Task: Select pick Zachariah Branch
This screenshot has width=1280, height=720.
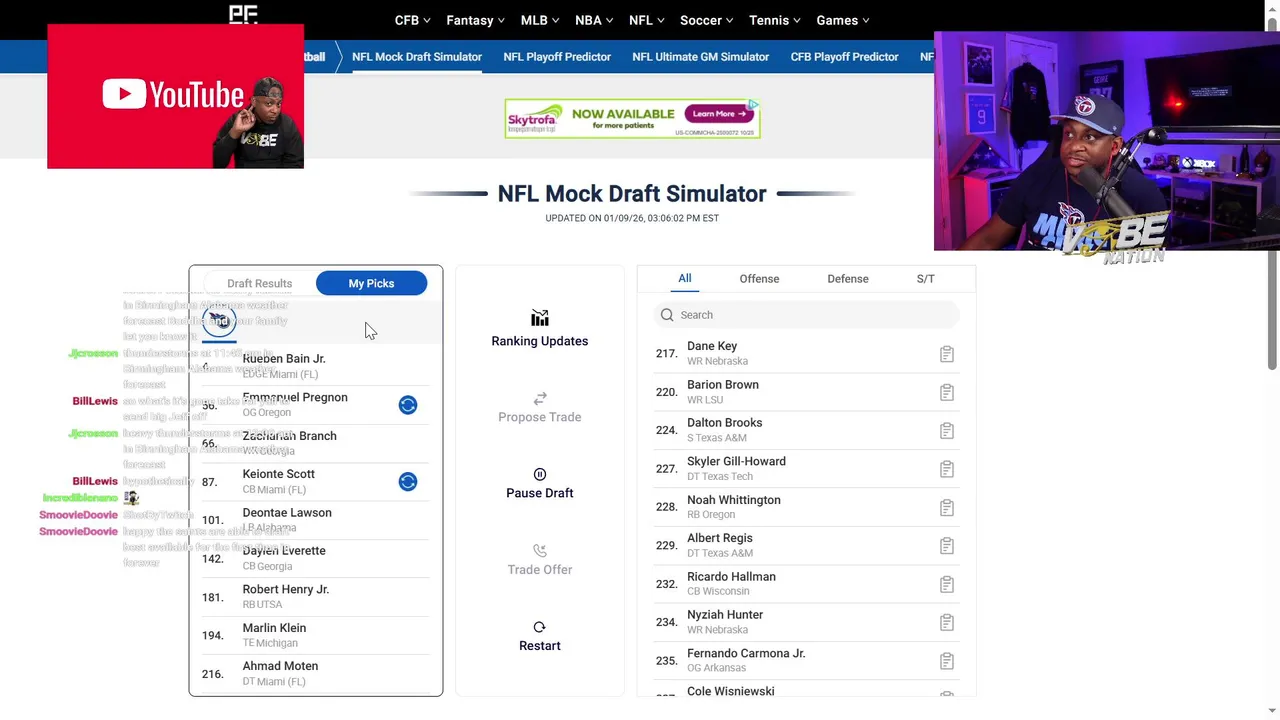Action: tap(289, 436)
